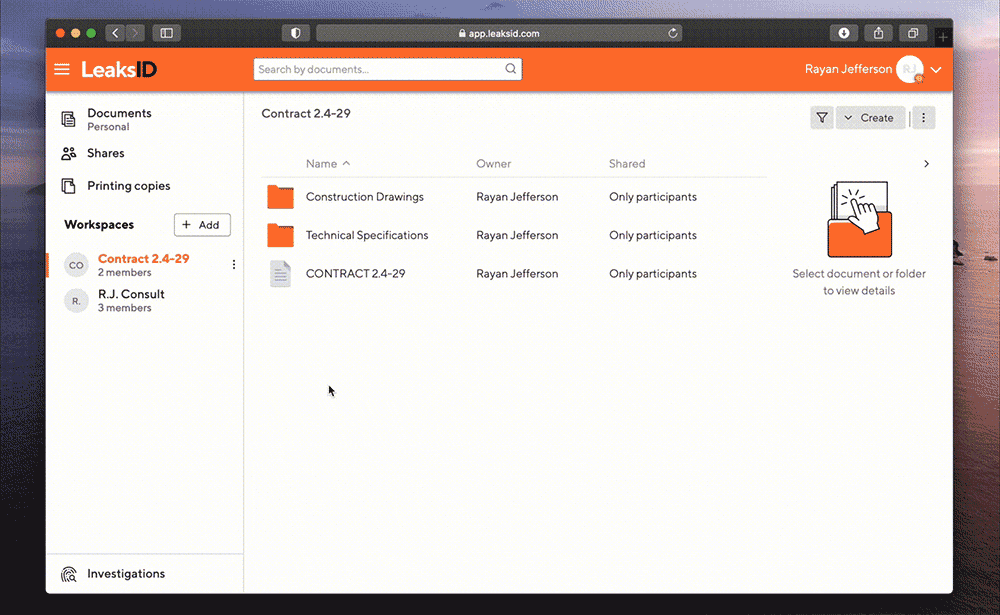Image resolution: width=1000 pixels, height=615 pixels.
Task: Click the R. workspace avatar
Action: [x=76, y=300]
